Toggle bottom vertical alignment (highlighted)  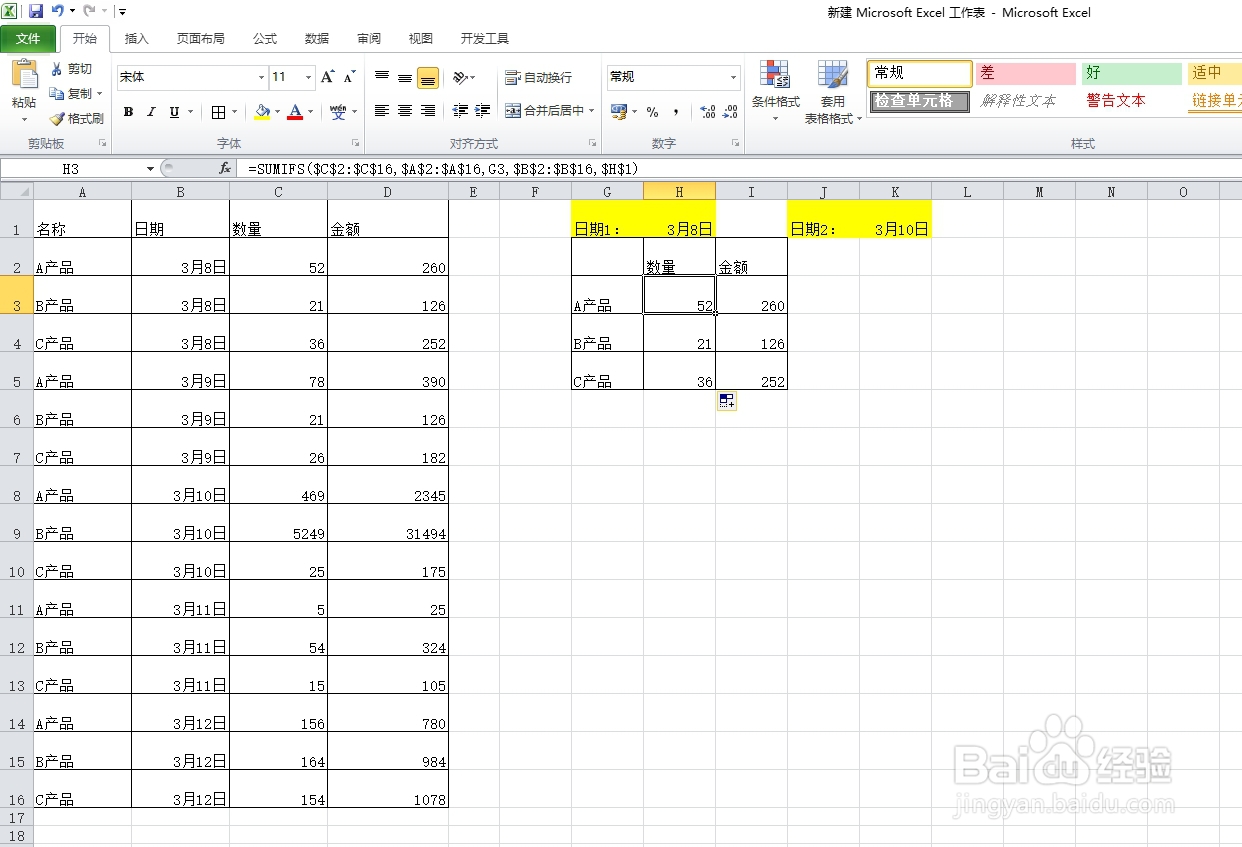tap(428, 77)
